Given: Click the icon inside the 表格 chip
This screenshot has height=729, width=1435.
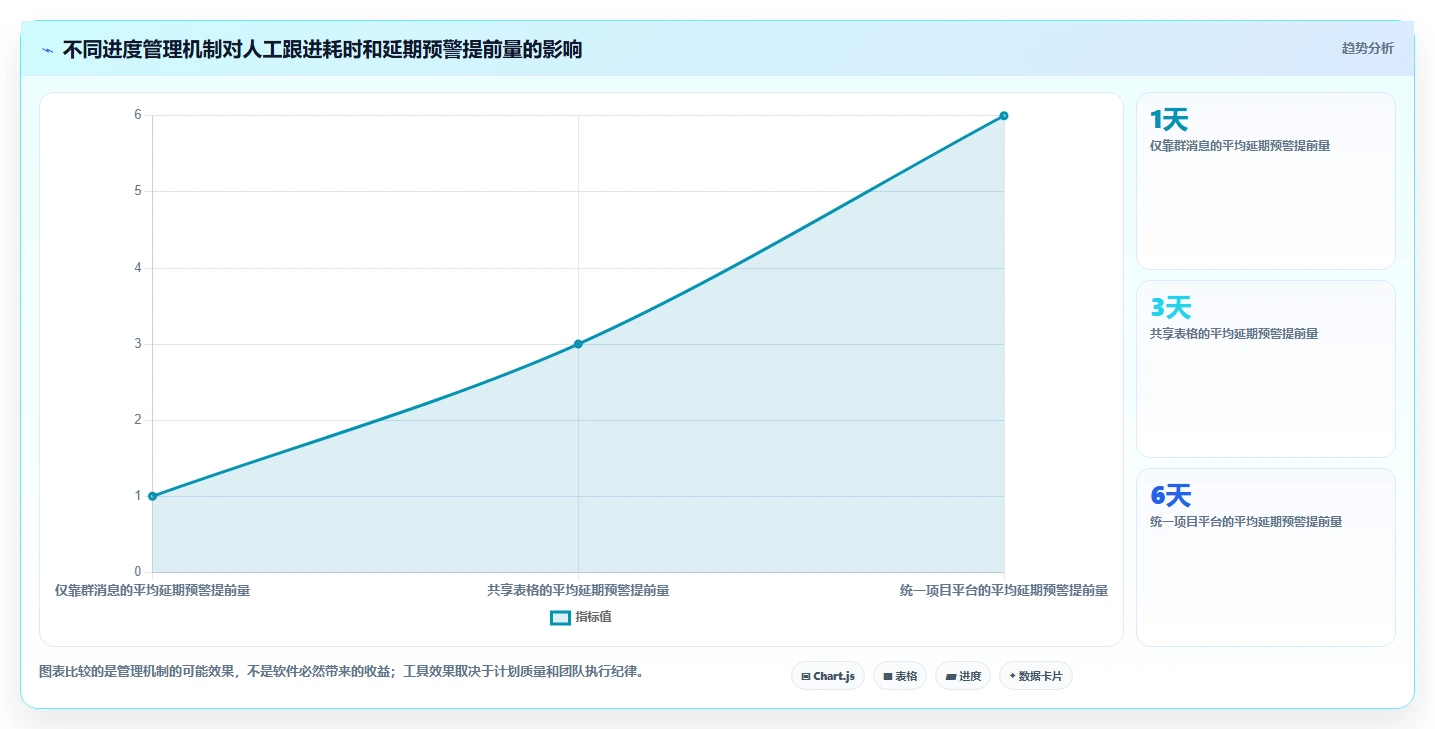Looking at the screenshot, I should pos(887,677).
